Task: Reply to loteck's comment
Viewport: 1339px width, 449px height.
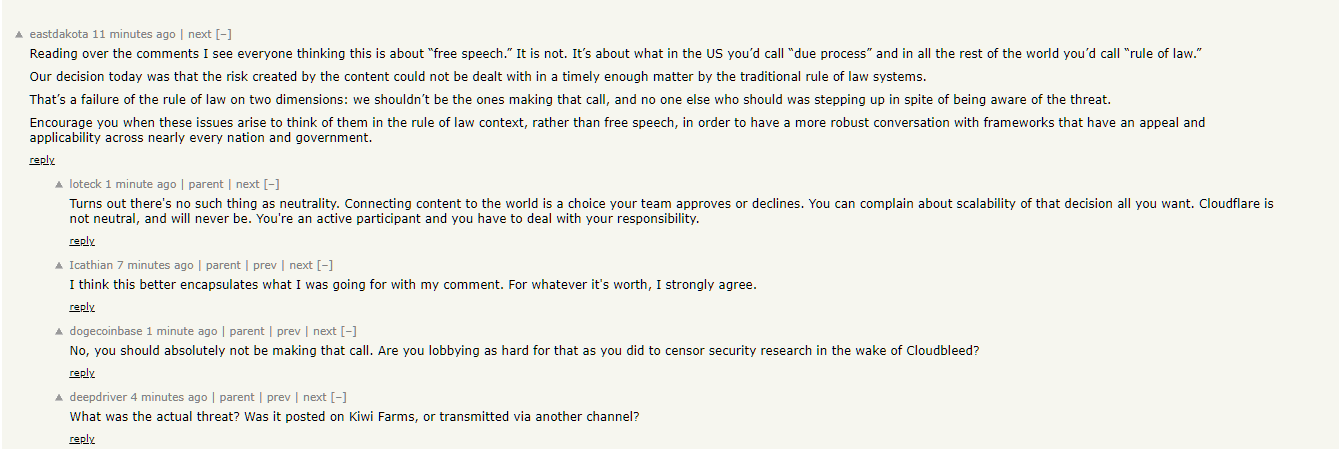Action: click(82, 241)
